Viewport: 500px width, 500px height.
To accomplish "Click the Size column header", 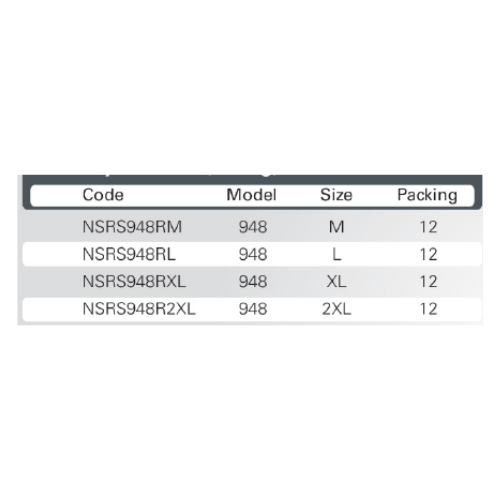I will click(x=336, y=195).
